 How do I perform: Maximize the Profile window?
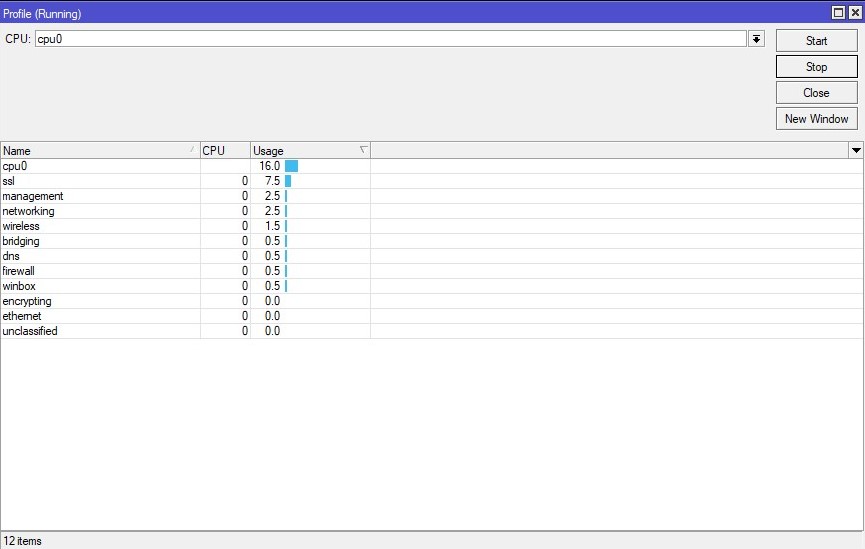click(838, 13)
